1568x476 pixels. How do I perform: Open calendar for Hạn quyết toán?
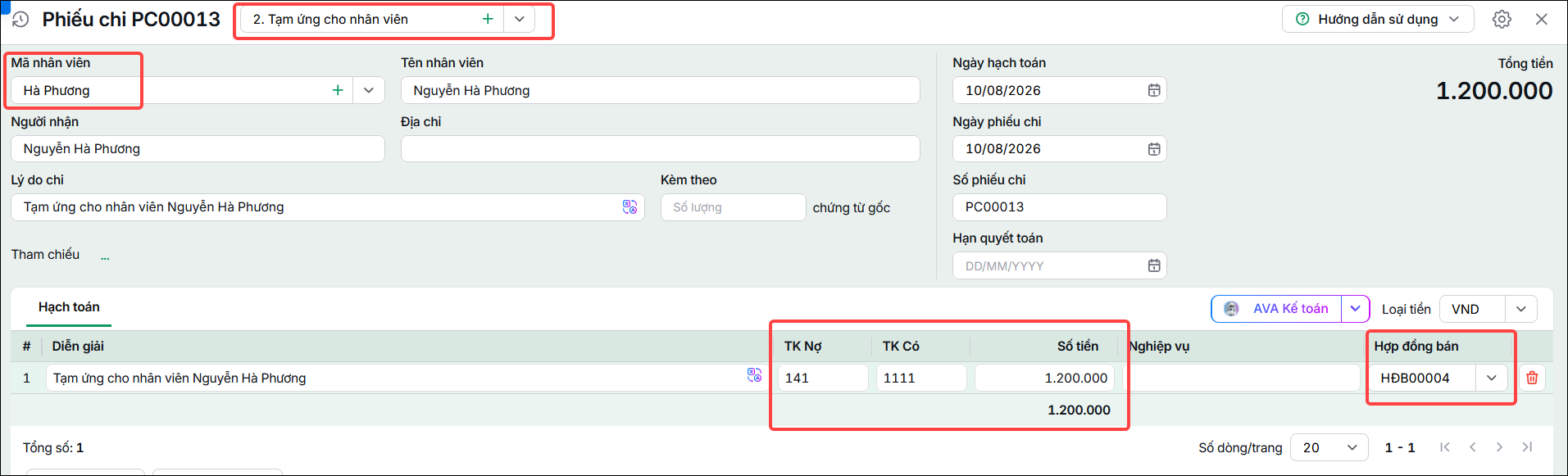[x=1154, y=265]
